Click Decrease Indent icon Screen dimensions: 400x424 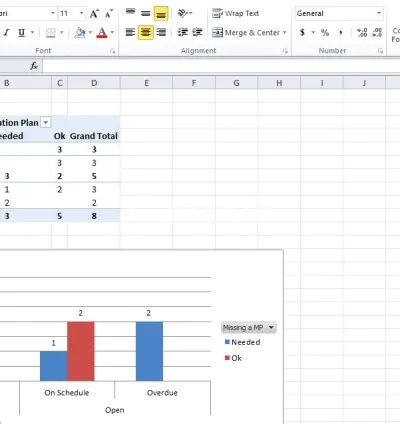pos(182,32)
